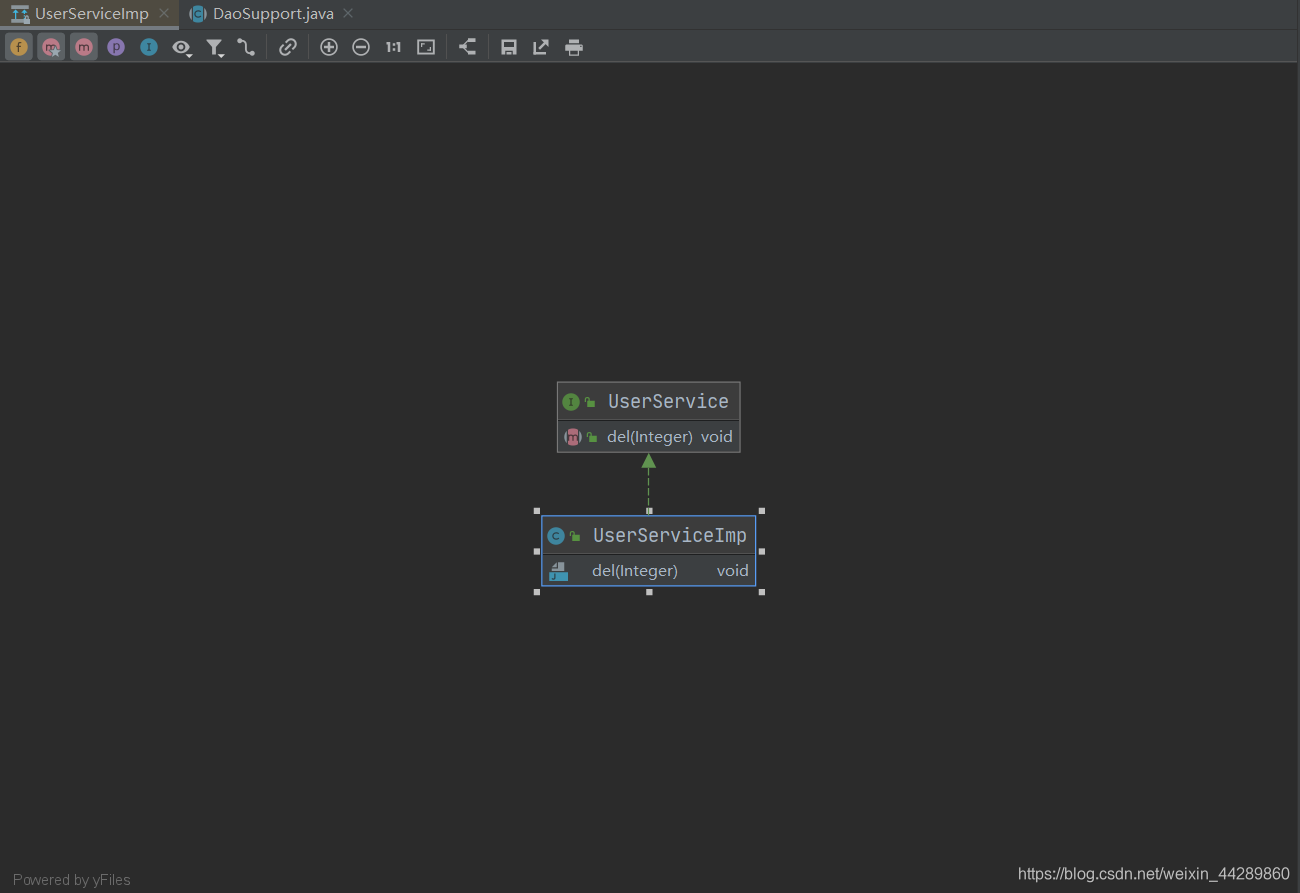Switch to the UserServiceImp diagram tab
The height and width of the screenshot is (893, 1300).
pyautogui.click(x=91, y=14)
